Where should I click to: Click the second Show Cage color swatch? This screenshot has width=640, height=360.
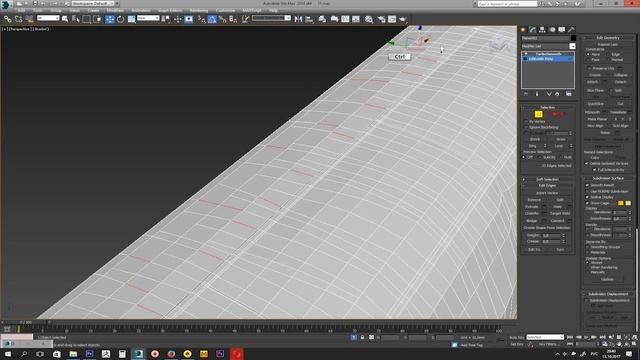tap(628, 203)
